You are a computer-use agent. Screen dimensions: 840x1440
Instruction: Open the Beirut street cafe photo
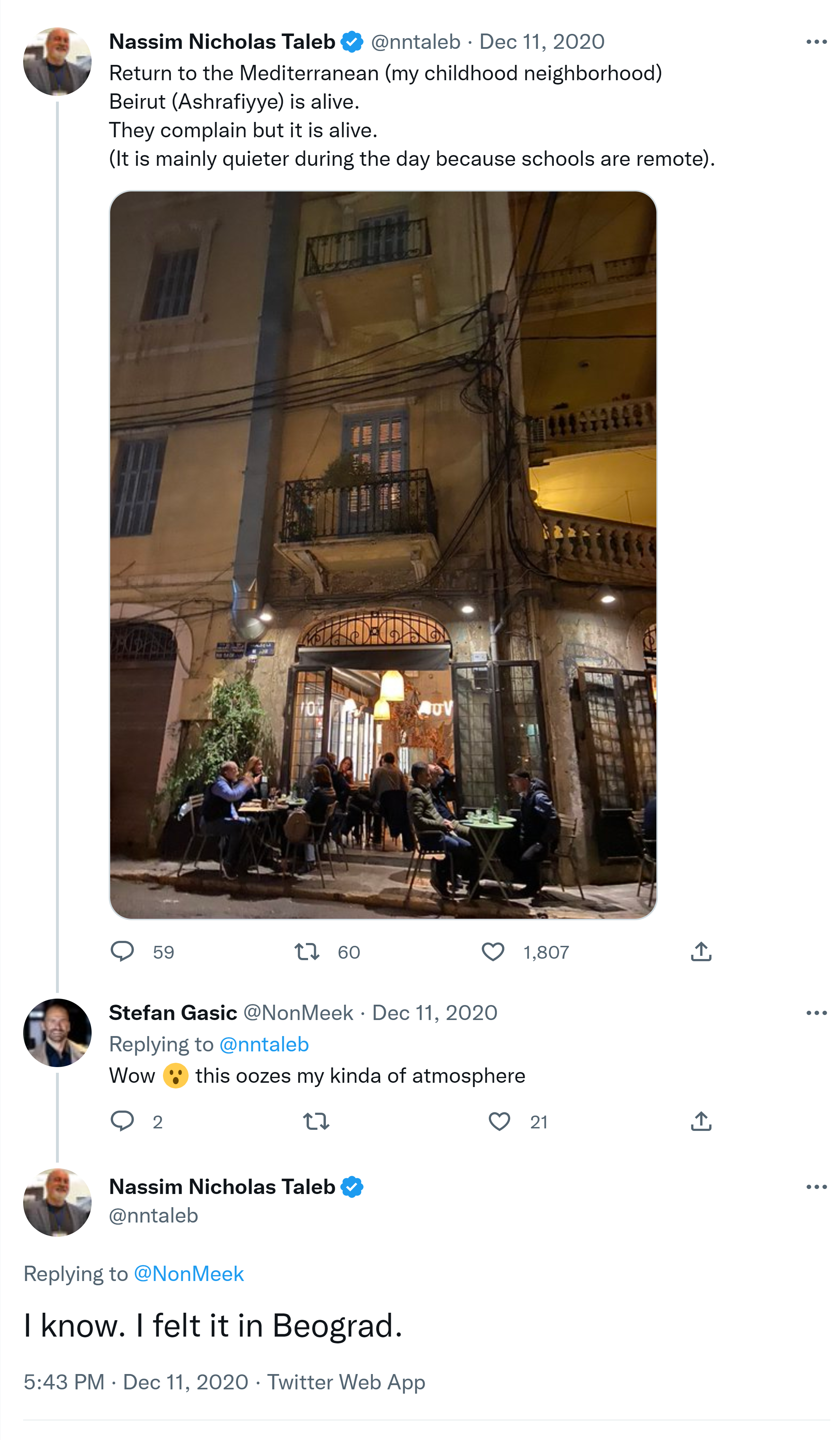coord(383,554)
